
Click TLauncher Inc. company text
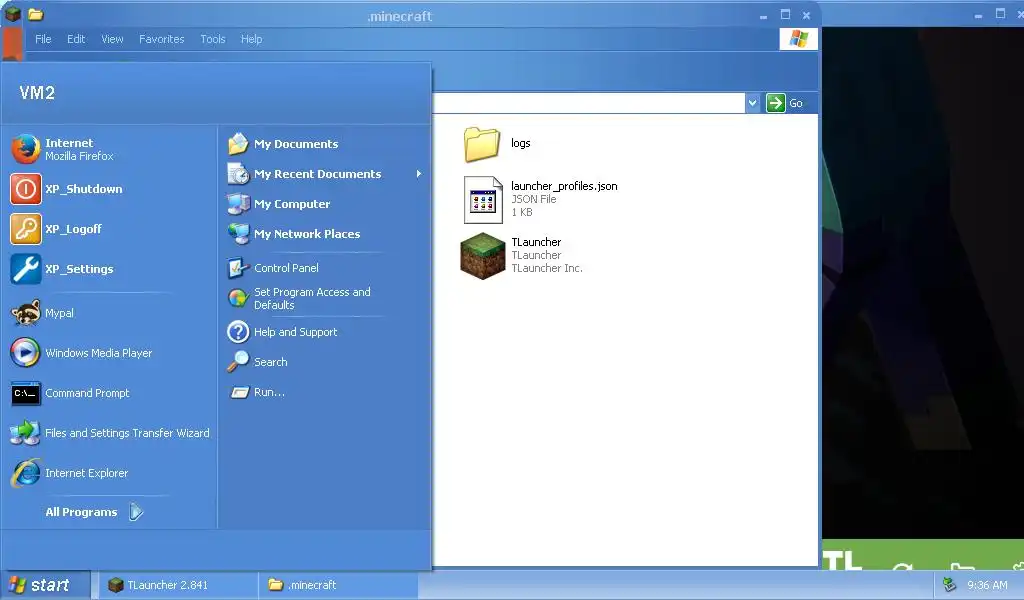pos(547,268)
